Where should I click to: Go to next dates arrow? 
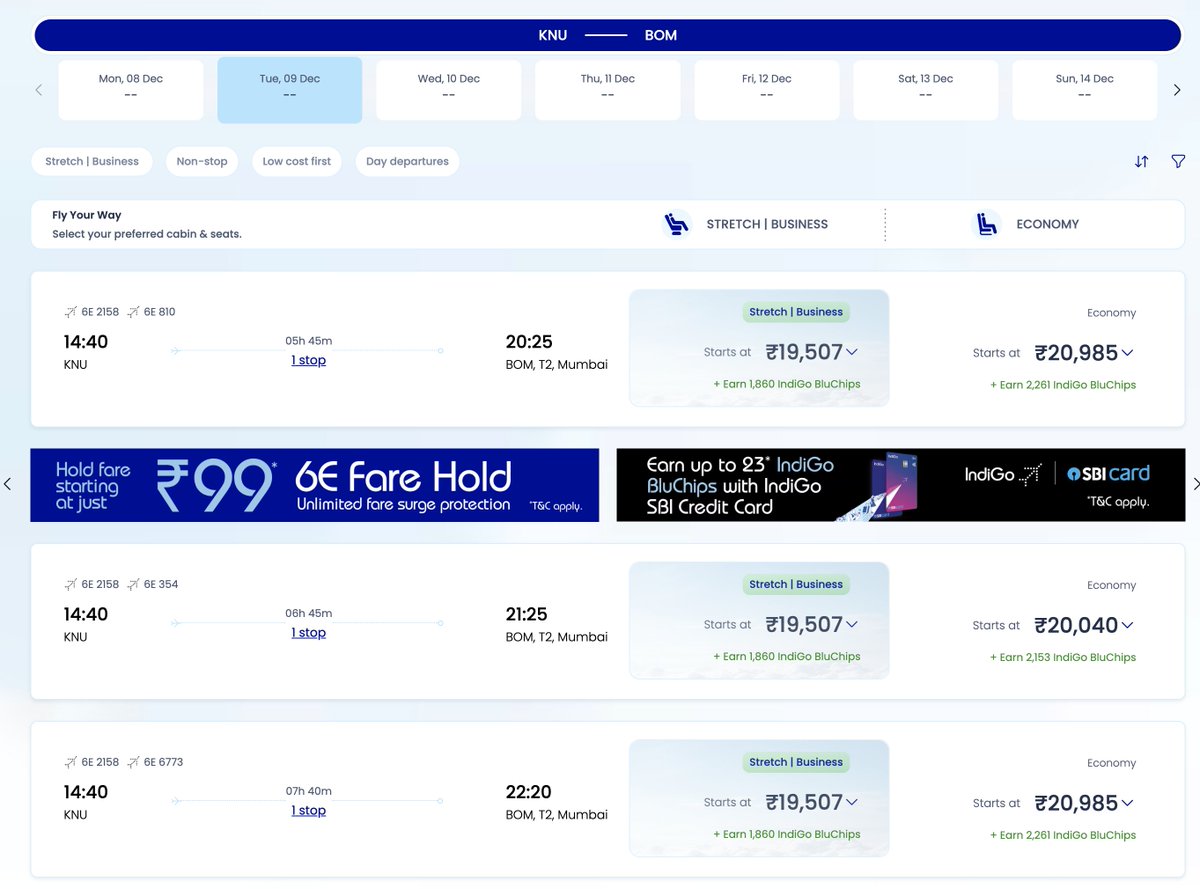pos(1177,90)
